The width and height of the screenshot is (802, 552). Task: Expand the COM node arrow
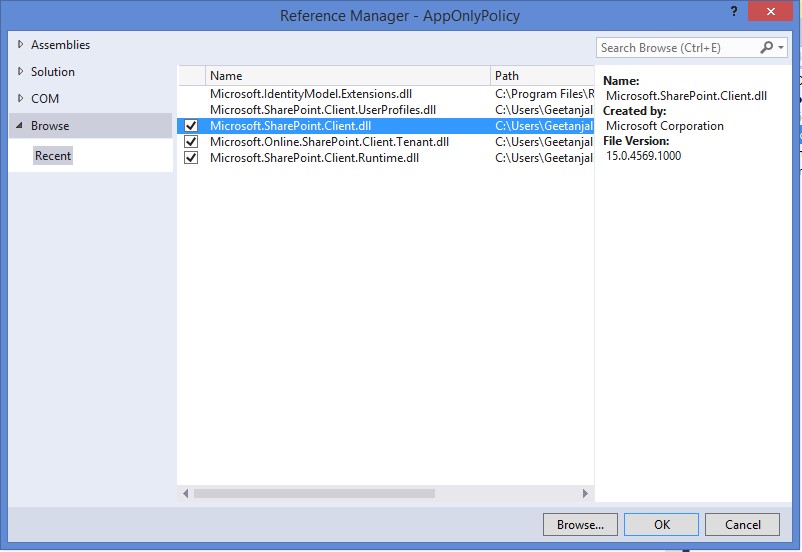point(20,98)
